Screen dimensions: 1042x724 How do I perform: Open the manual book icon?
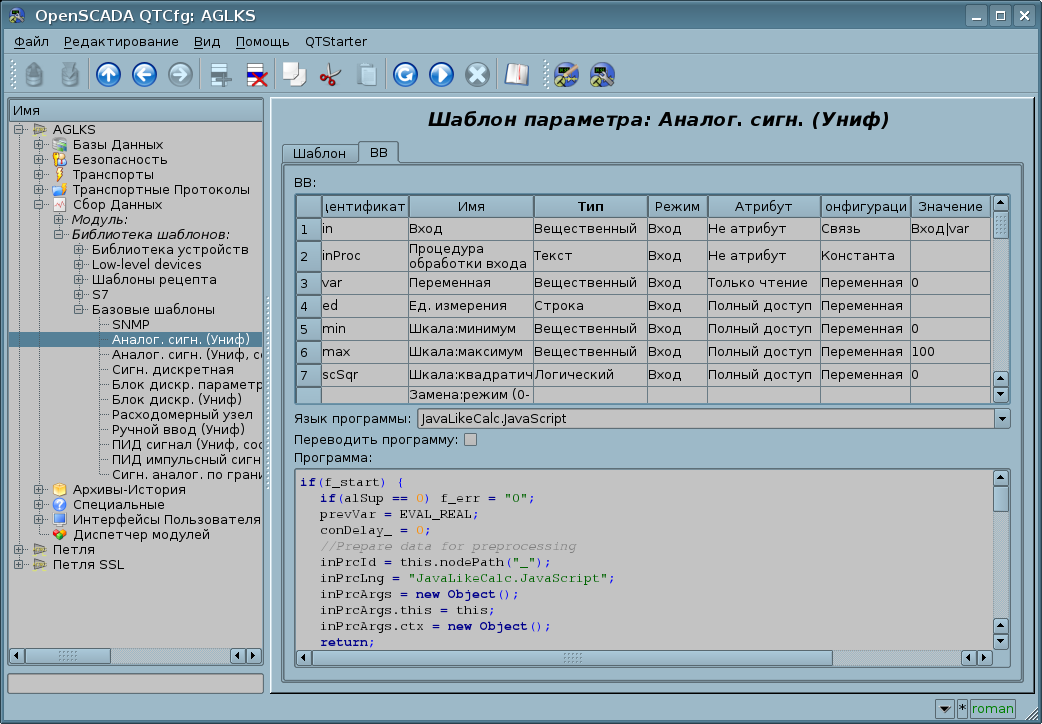click(x=516, y=75)
